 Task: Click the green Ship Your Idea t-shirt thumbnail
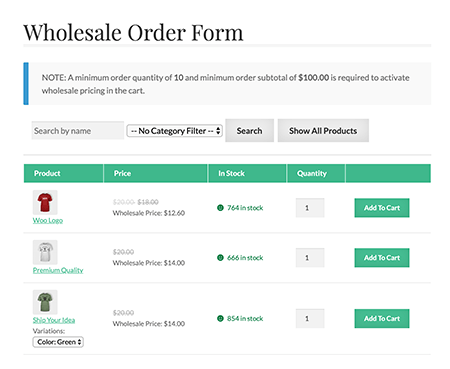point(45,302)
